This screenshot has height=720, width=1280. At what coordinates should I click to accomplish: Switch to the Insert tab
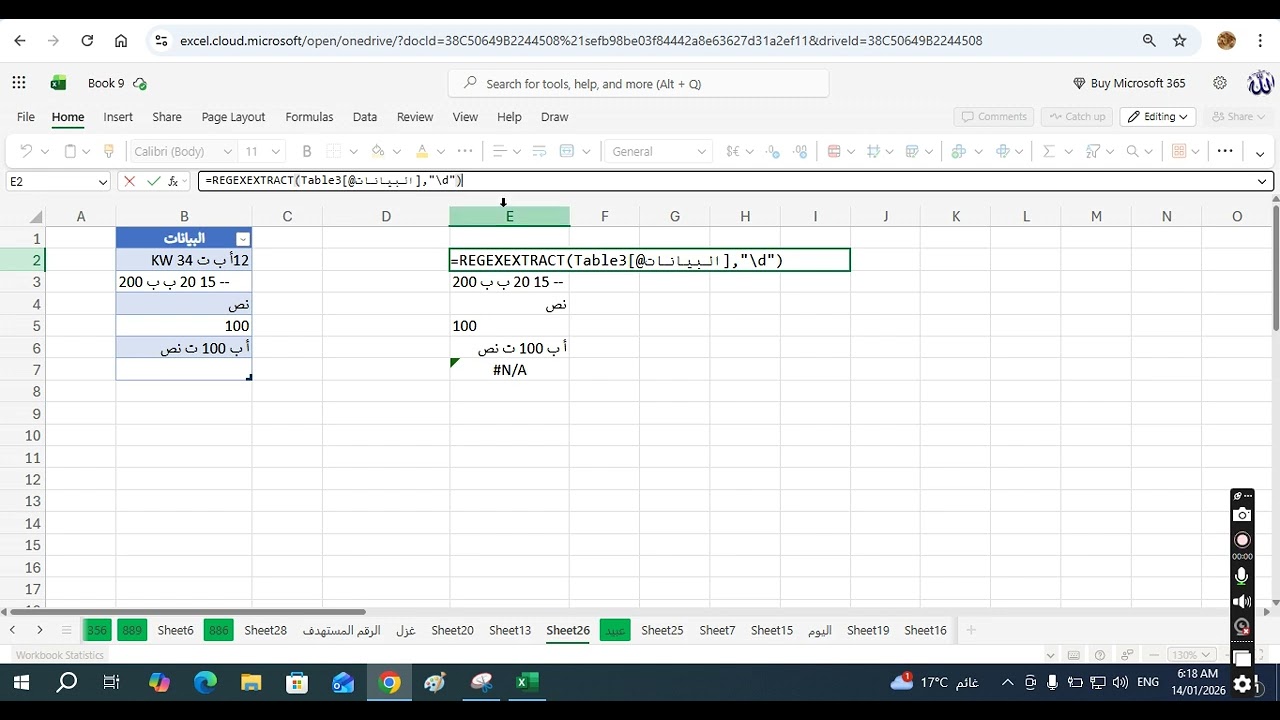pos(118,117)
